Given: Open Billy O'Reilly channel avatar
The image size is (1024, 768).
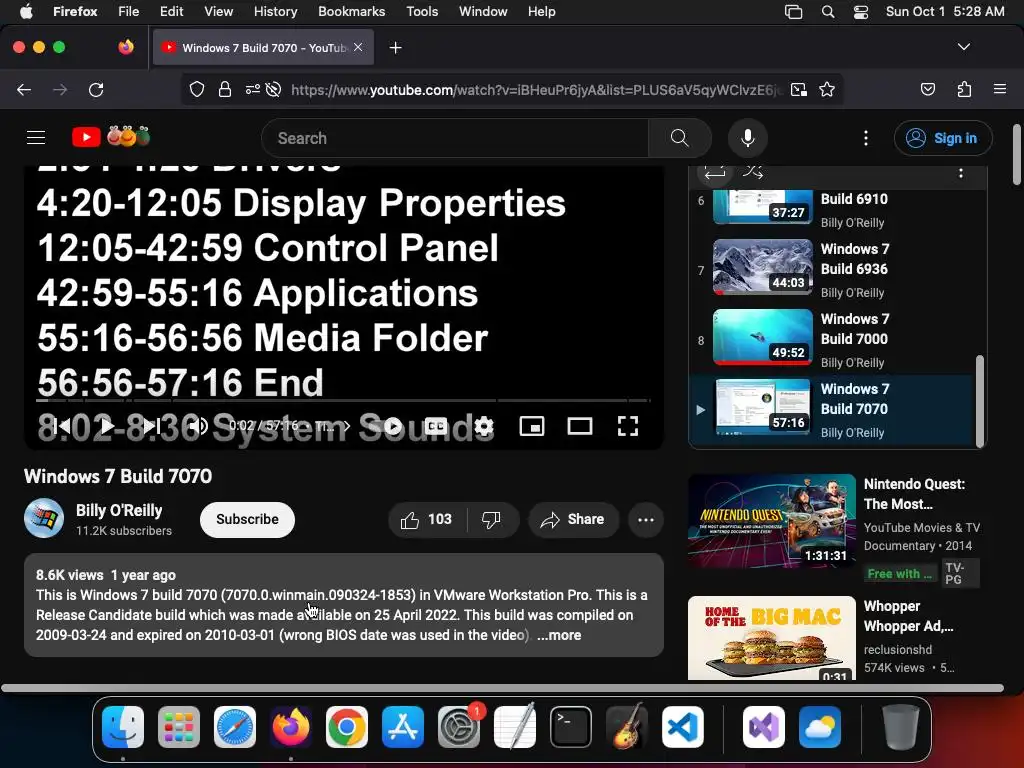Looking at the screenshot, I should (44, 519).
